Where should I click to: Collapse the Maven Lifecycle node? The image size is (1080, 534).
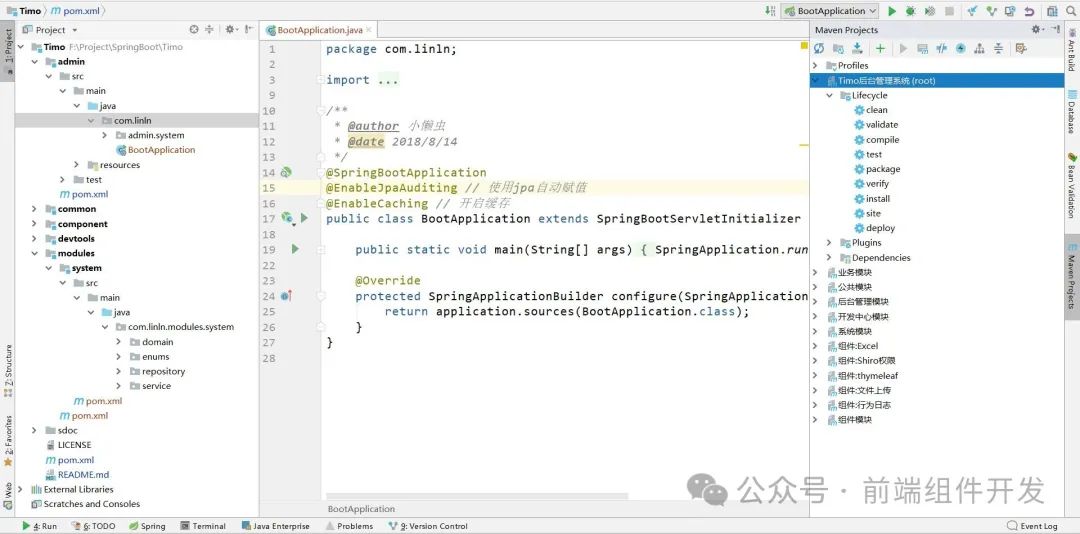[x=830, y=95]
